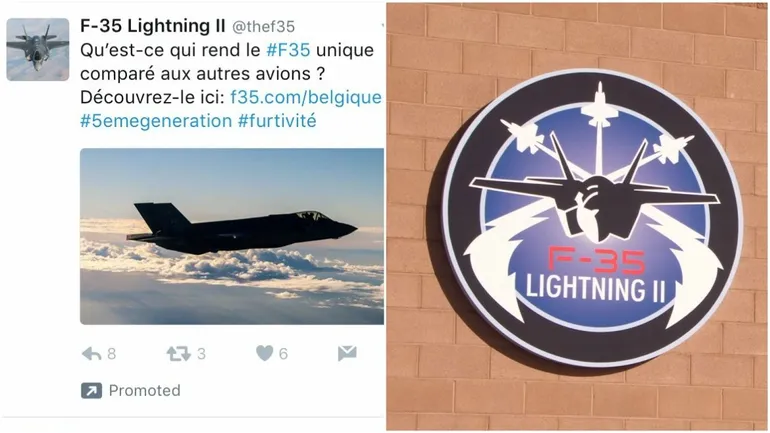Click the @thef35 handle
The width and height of the screenshot is (770, 433).
(263, 27)
